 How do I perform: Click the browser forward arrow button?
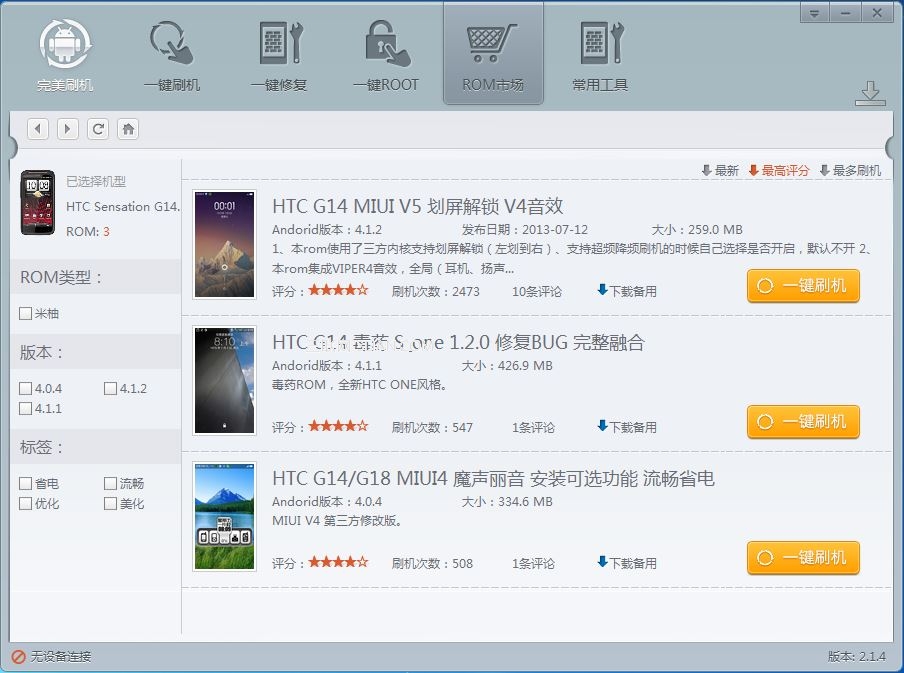(67, 128)
